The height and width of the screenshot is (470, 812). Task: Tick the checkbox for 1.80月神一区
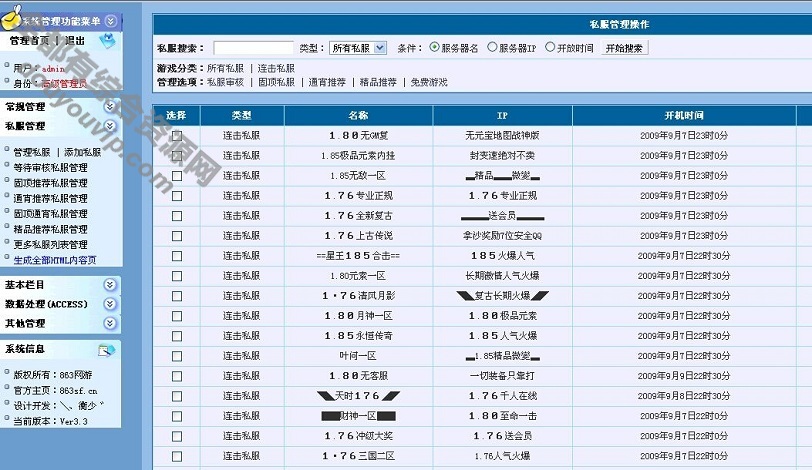(177, 316)
